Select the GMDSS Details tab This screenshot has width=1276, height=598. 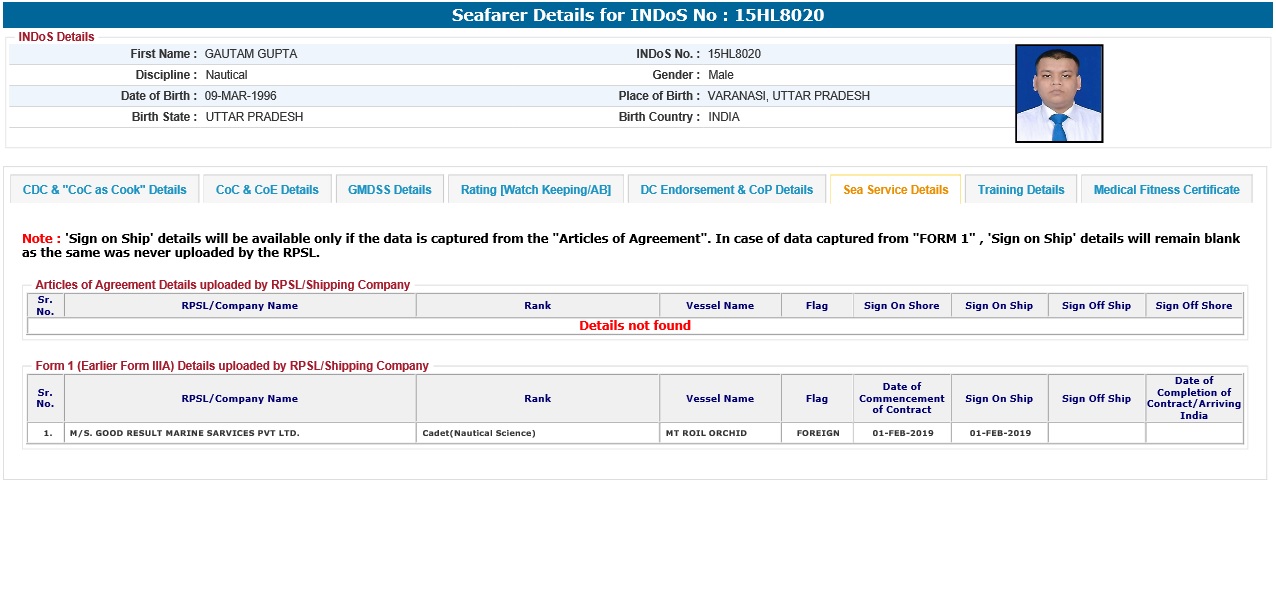(390, 190)
